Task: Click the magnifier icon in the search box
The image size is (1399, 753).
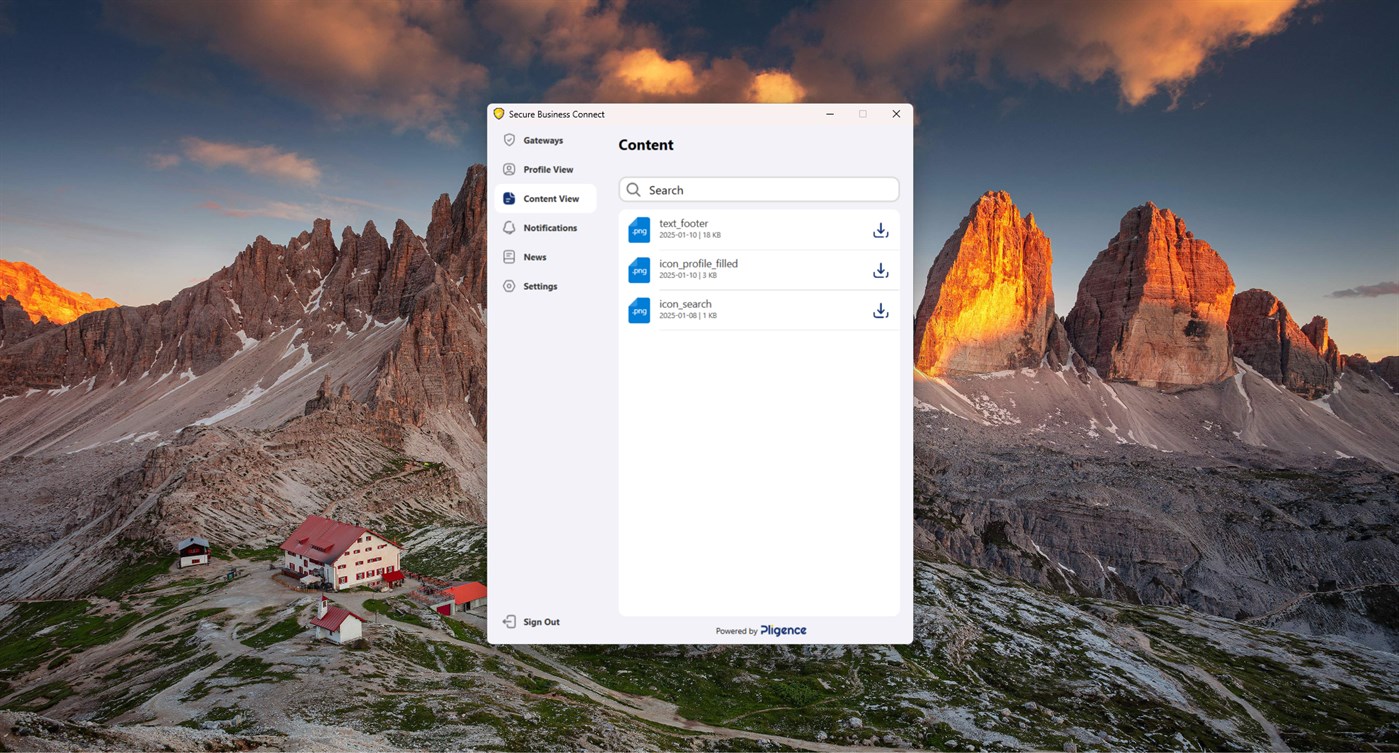Action: 633,190
